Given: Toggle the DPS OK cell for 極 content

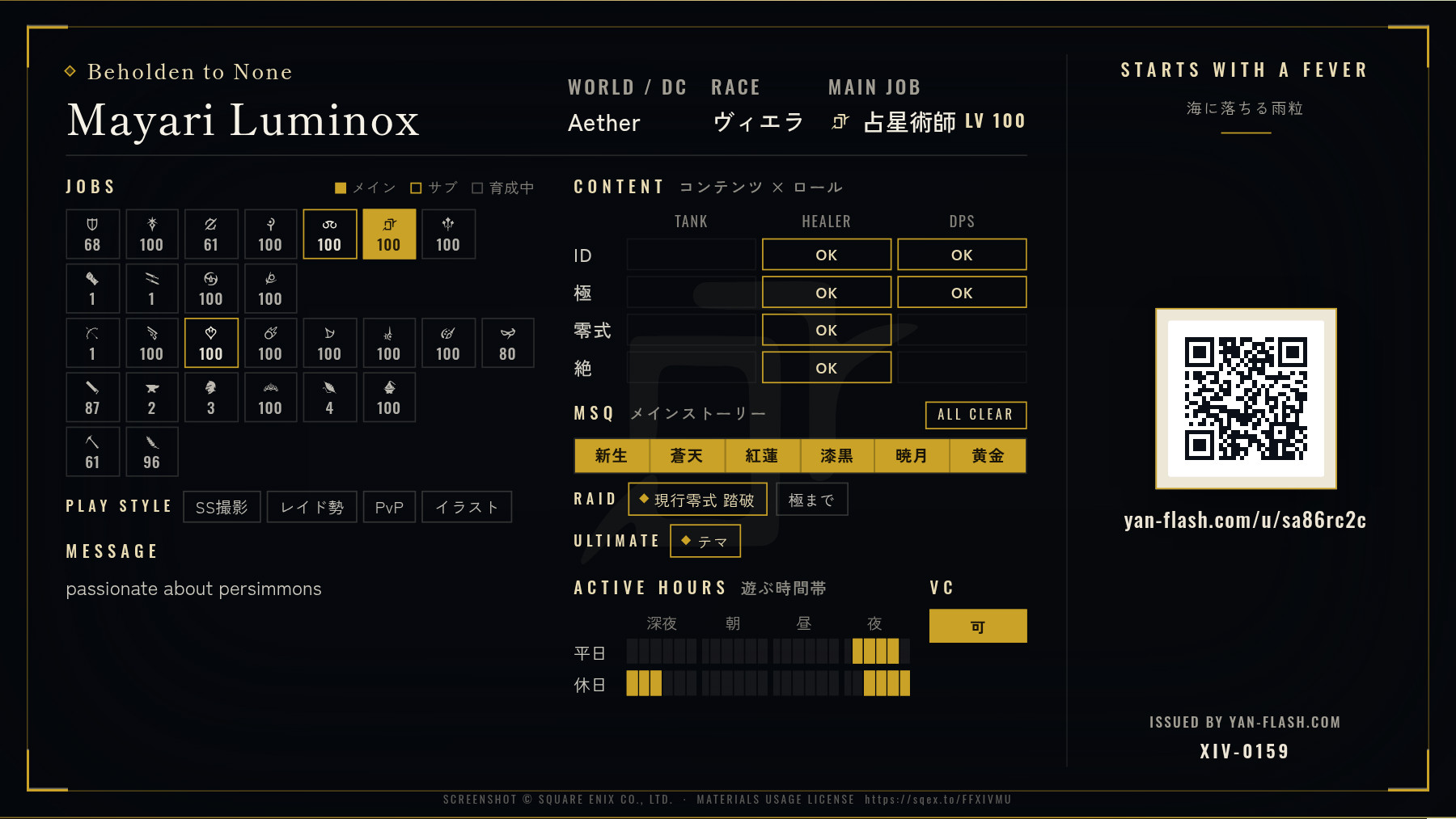Looking at the screenshot, I should (x=962, y=293).
